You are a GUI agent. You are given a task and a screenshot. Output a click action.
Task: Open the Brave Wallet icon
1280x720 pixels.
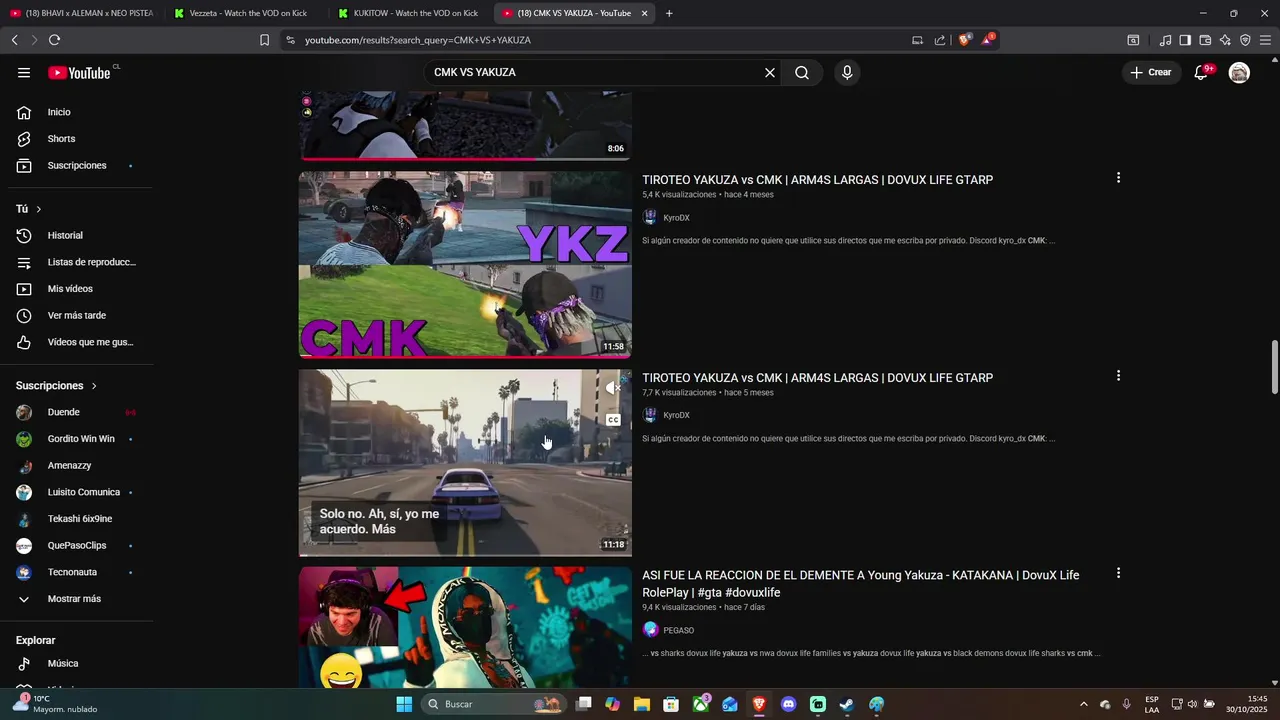coord(1205,40)
